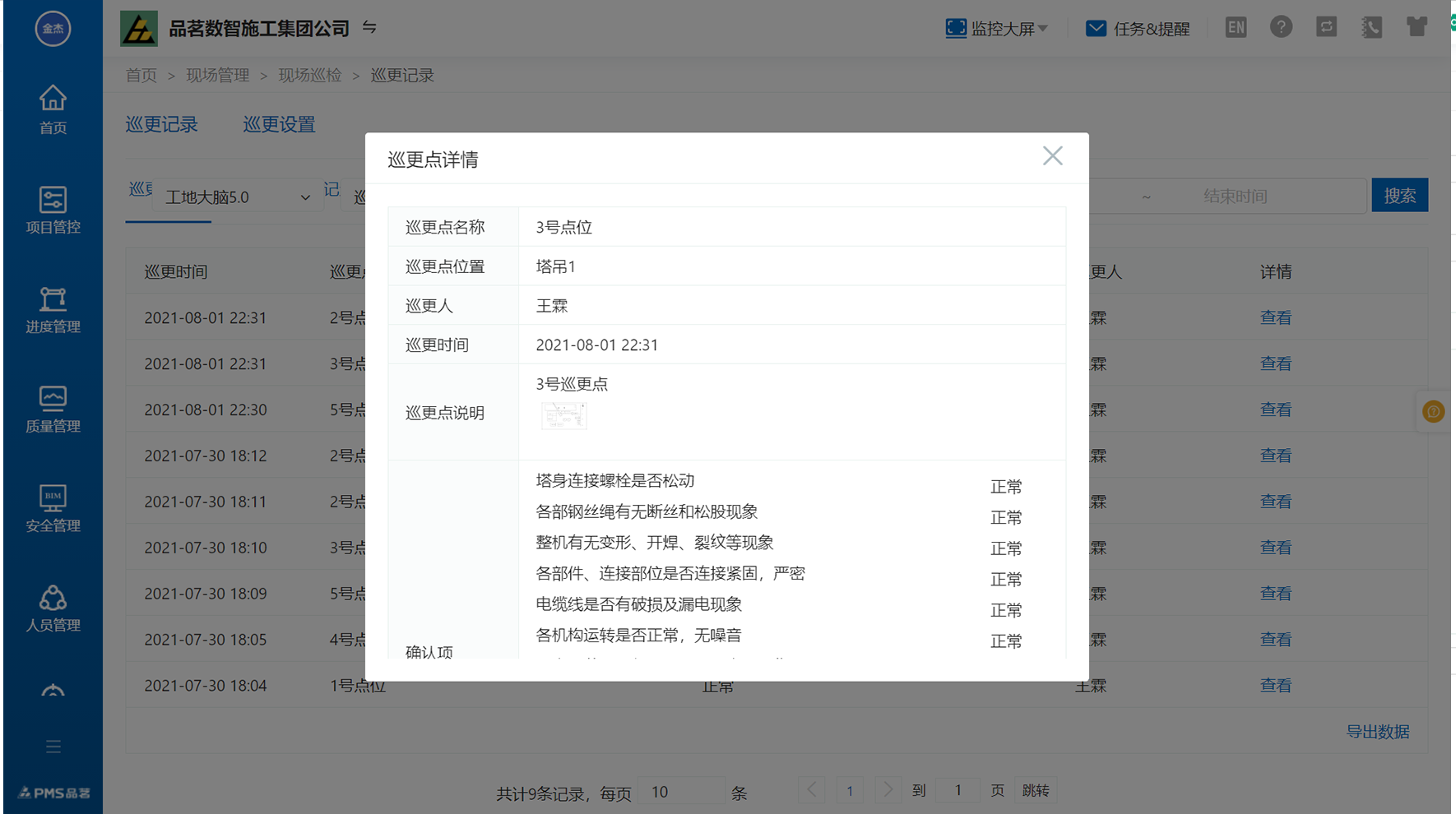Click the records-per-page field showing 10
This screenshot has height=814, width=1456.
coord(681,792)
